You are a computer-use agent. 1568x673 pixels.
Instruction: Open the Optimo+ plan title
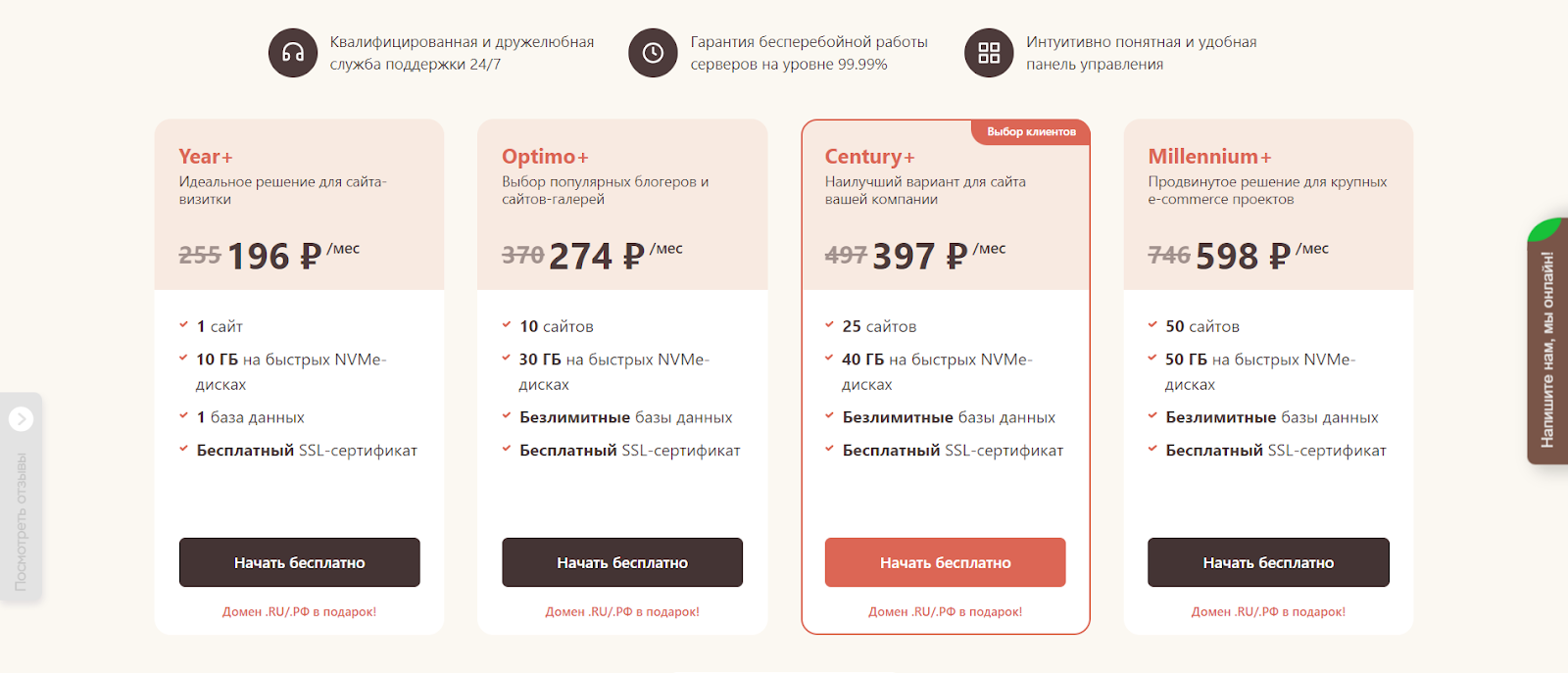pyautogui.click(x=546, y=157)
